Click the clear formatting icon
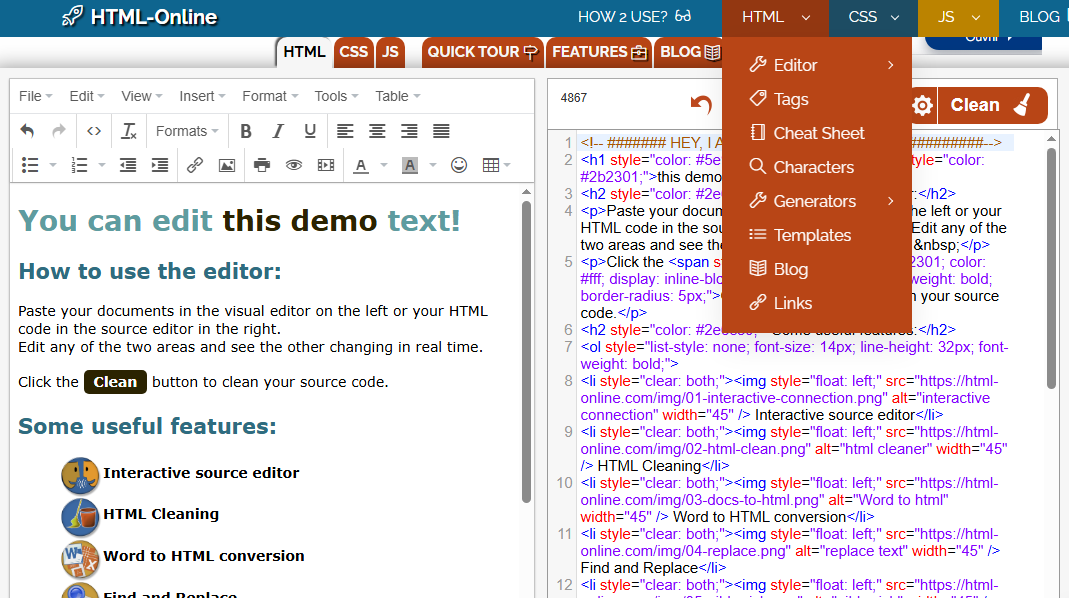1069x598 pixels. point(128,131)
